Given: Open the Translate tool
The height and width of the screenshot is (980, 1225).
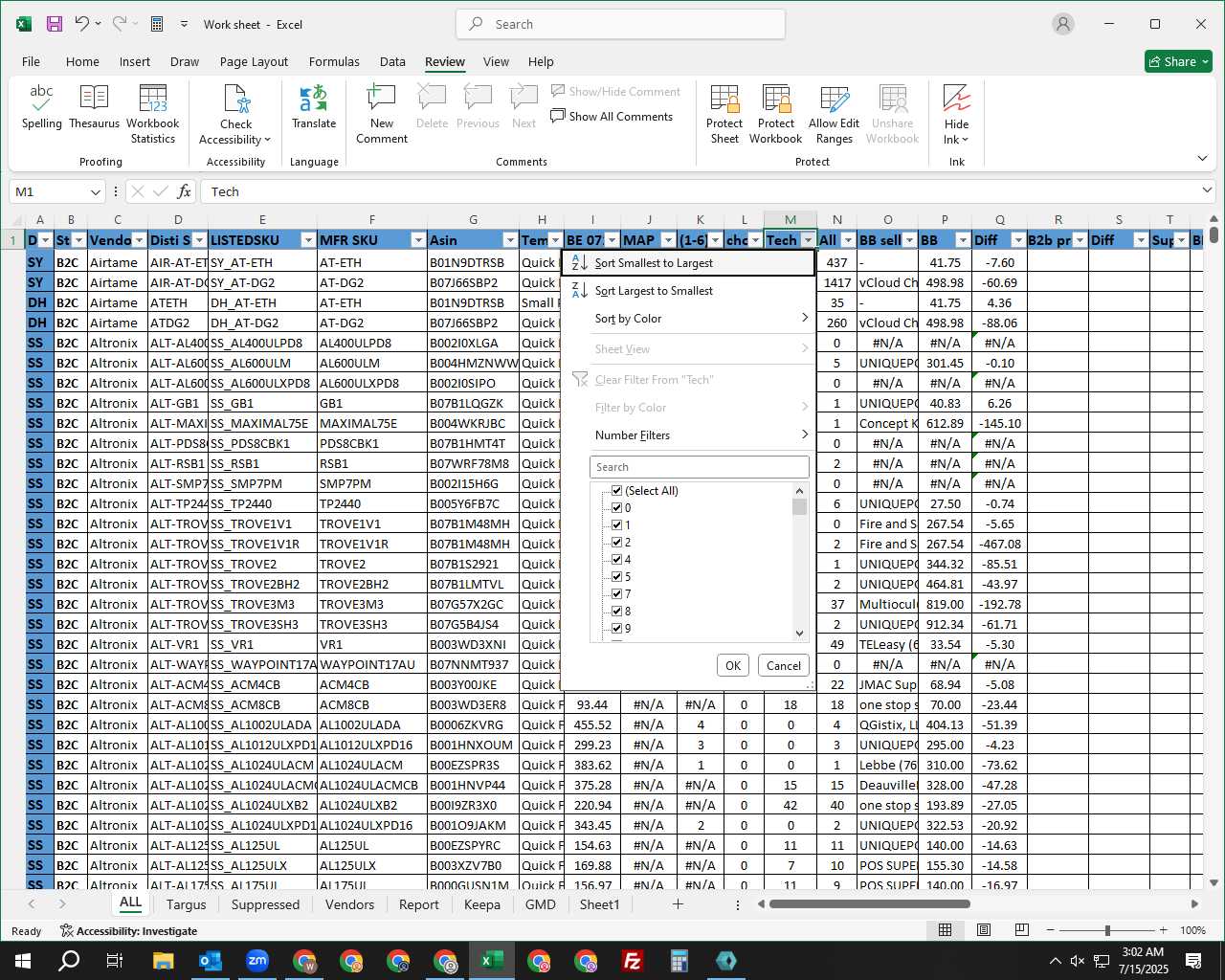Looking at the screenshot, I should click(x=314, y=107).
